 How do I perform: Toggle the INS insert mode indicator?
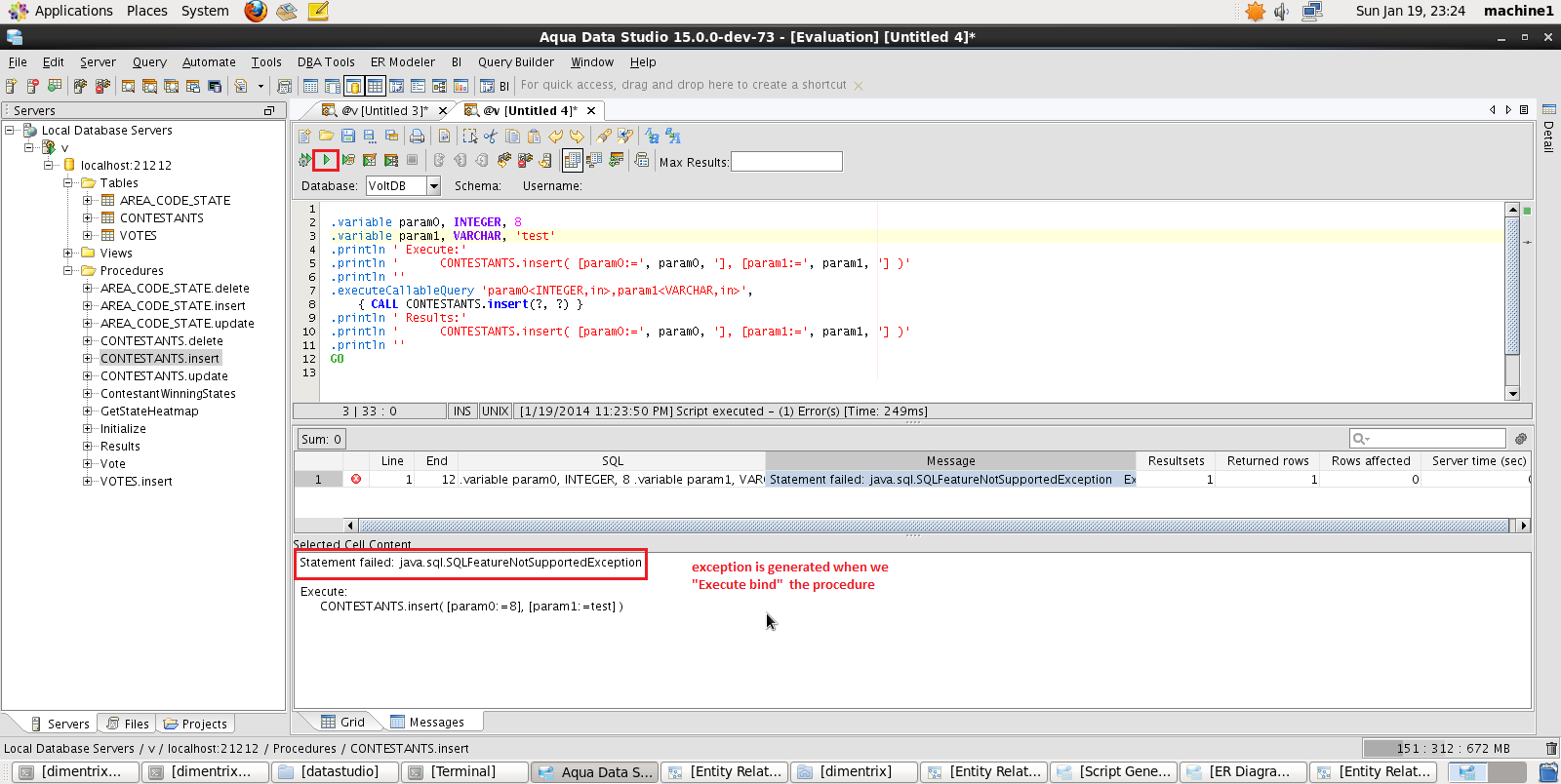[462, 412]
